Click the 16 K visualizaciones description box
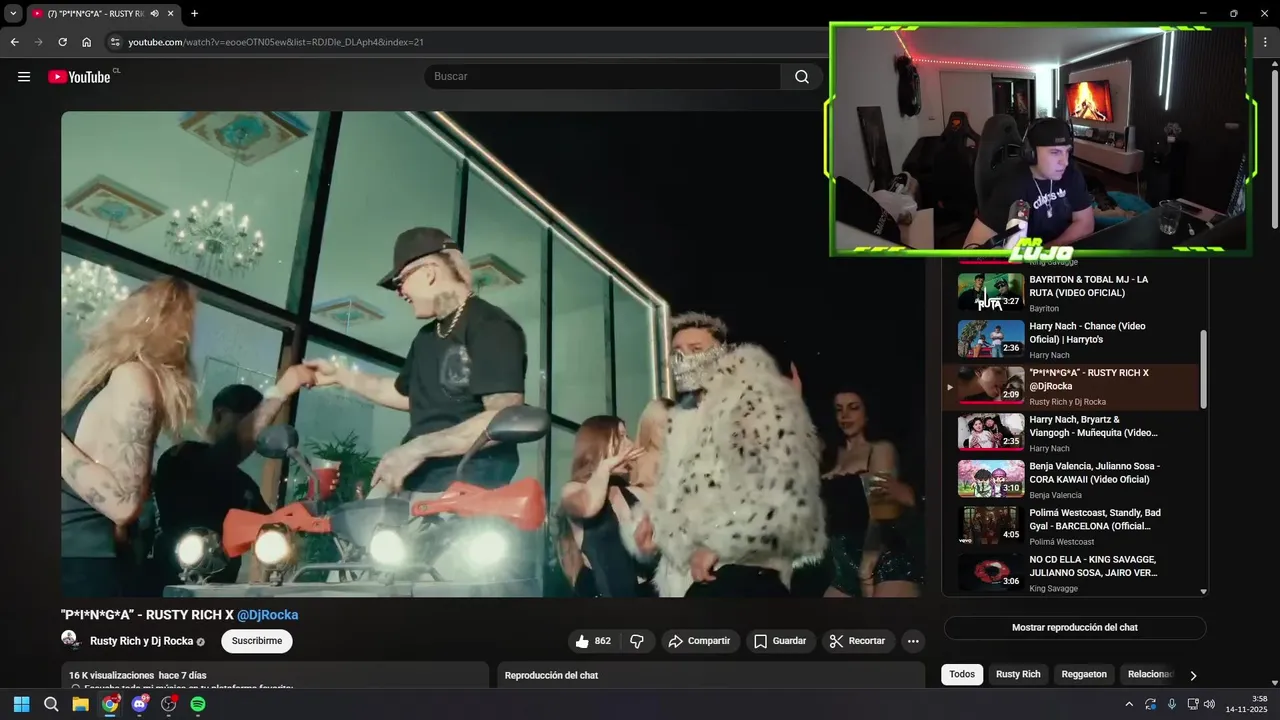 [275, 676]
